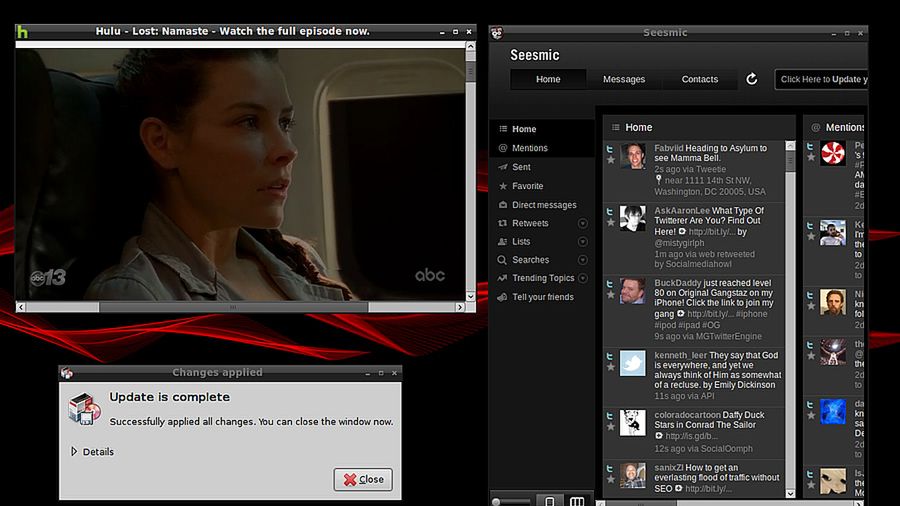Click the 'Click Here to Update' status field
This screenshot has height=506, width=900.
tap(821, 79)
